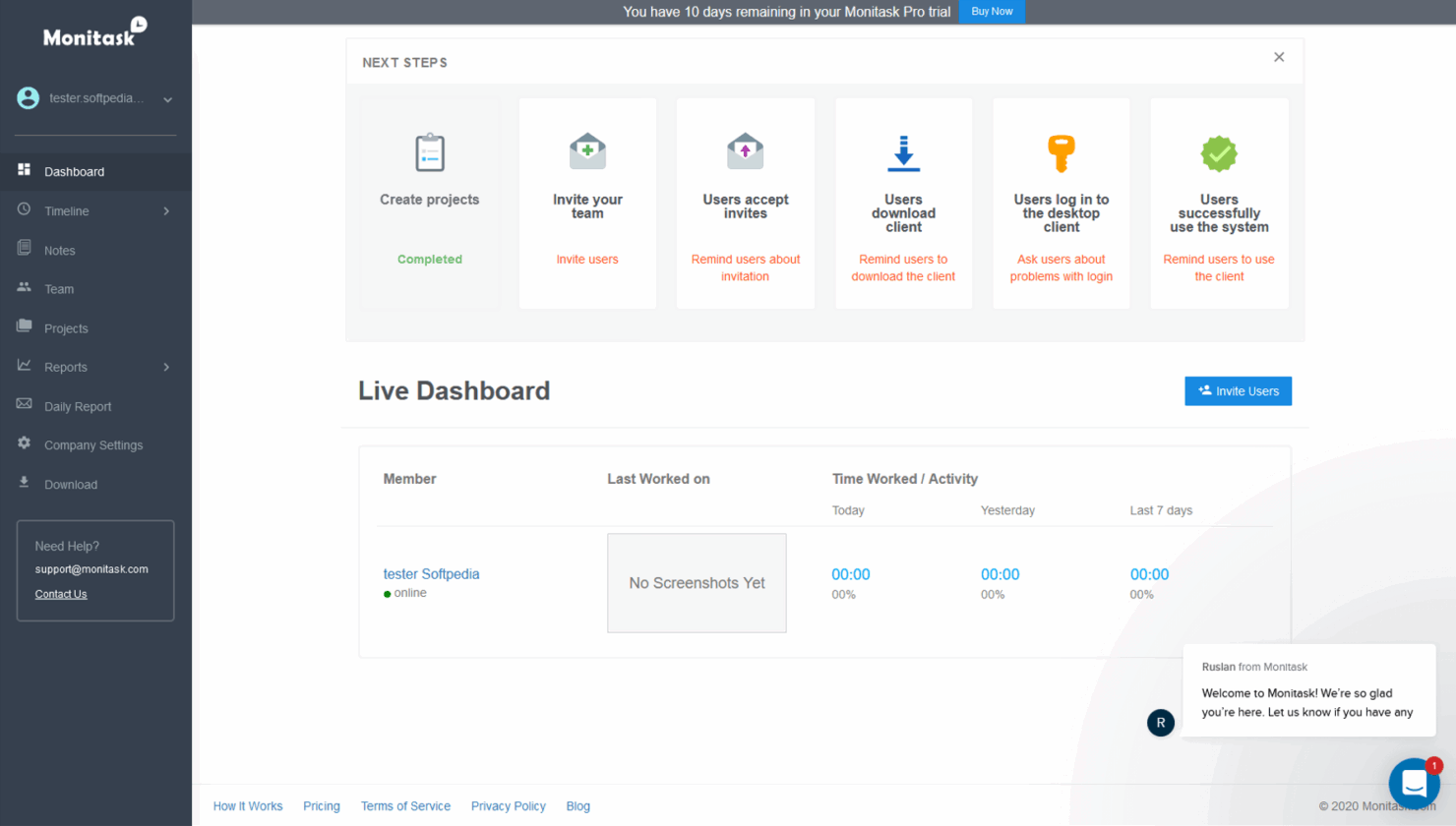Screen dimensions: 1456x826
Task: Click the Projects folder icon
Action: (x=25, y=326)
